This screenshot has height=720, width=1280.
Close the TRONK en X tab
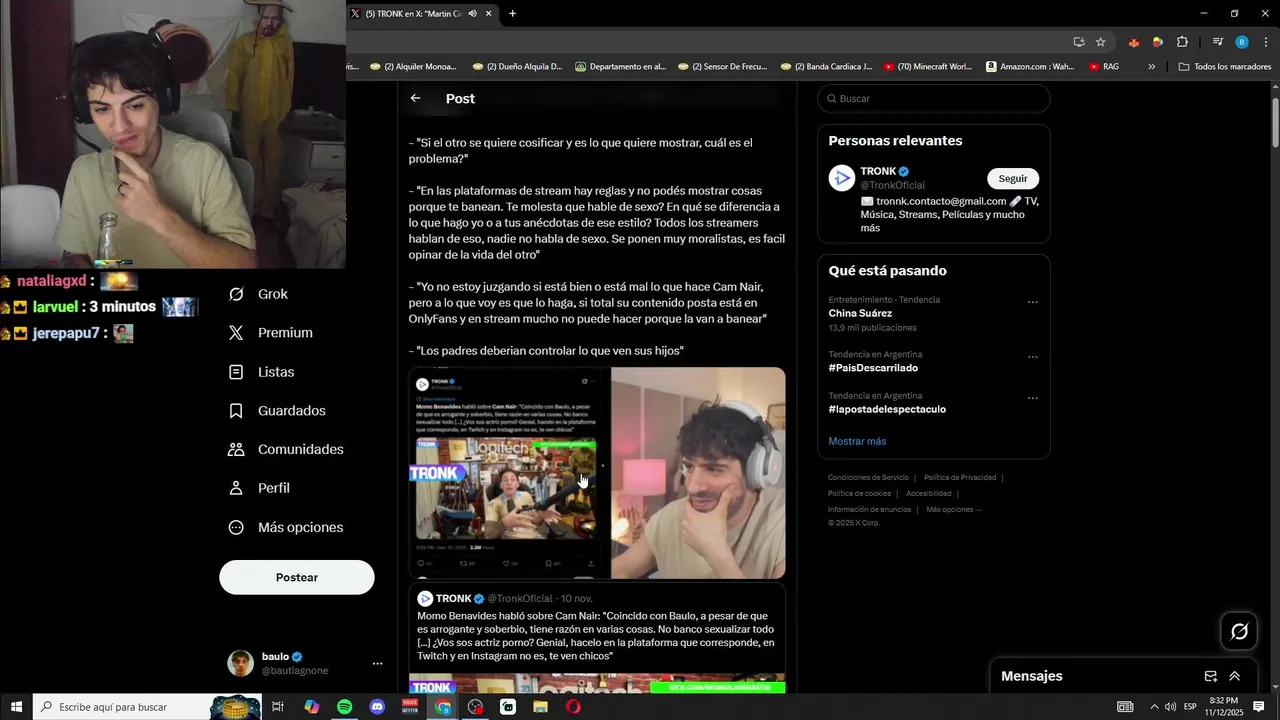click(x=488, y=14)
